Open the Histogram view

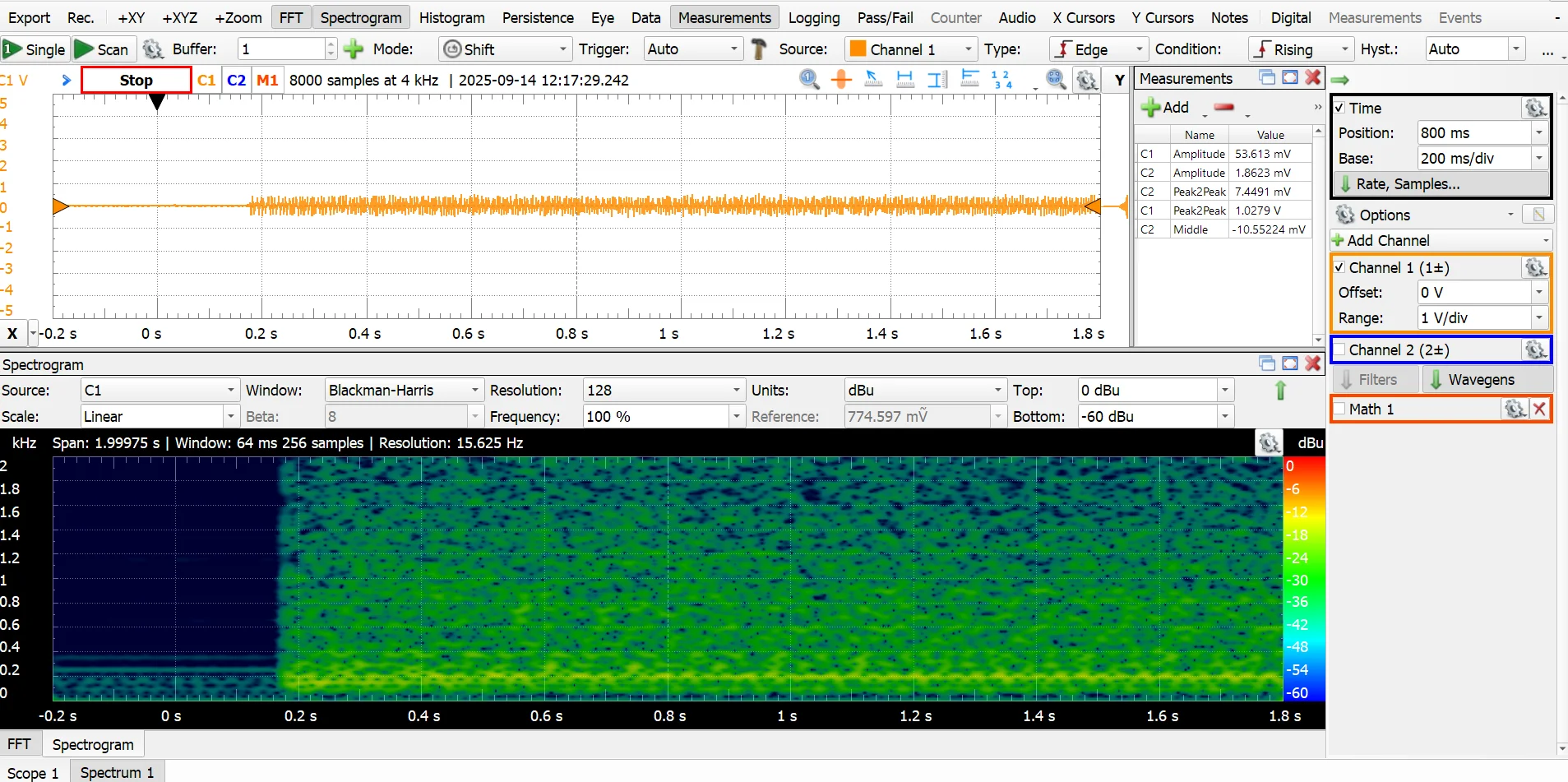[x=451, y=17]
